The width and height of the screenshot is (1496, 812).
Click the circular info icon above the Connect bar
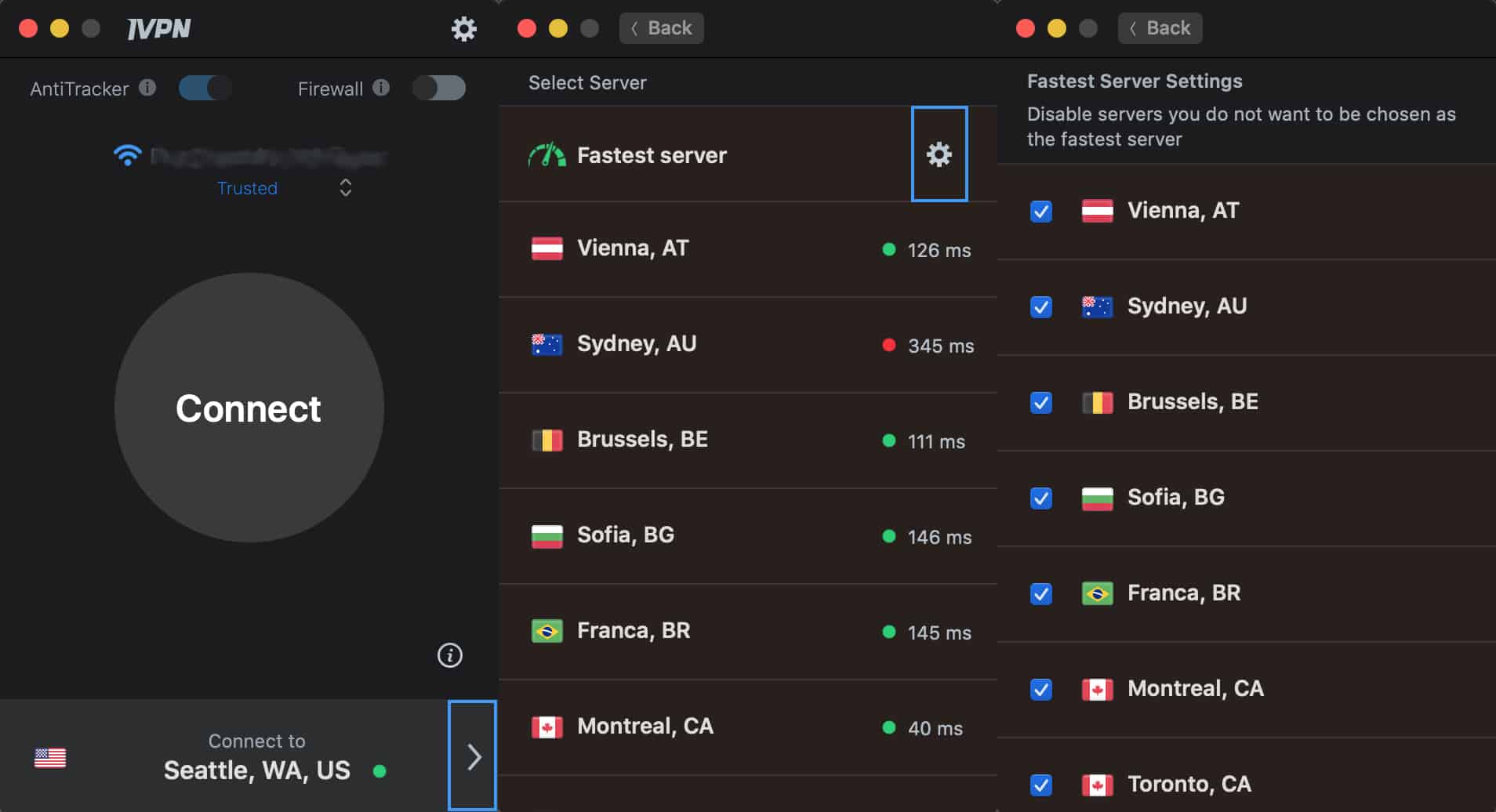(450, 655)
